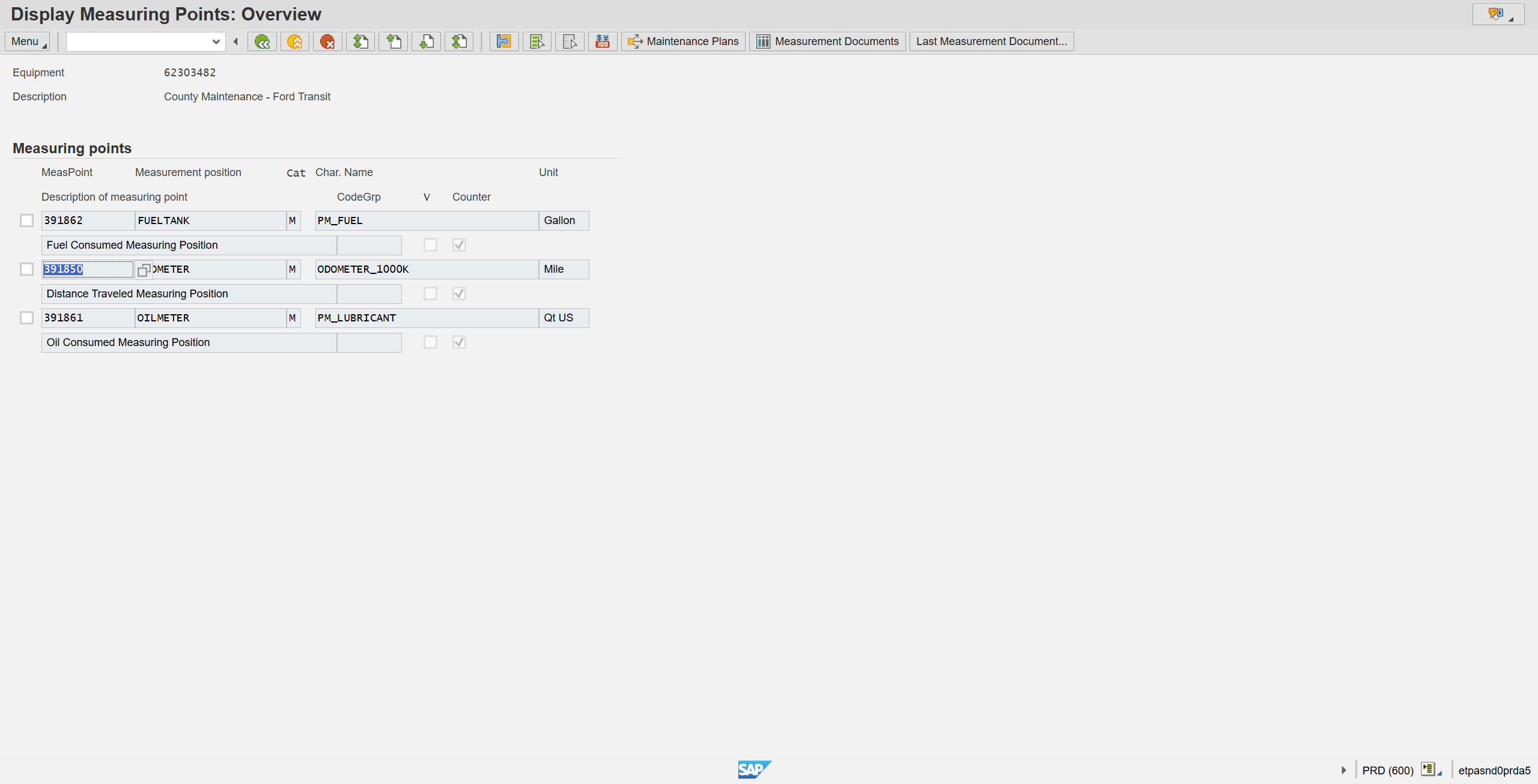Click the ODOMETER_1000K characteristic field
The image size is (1538, 784).
coord(427,269)
